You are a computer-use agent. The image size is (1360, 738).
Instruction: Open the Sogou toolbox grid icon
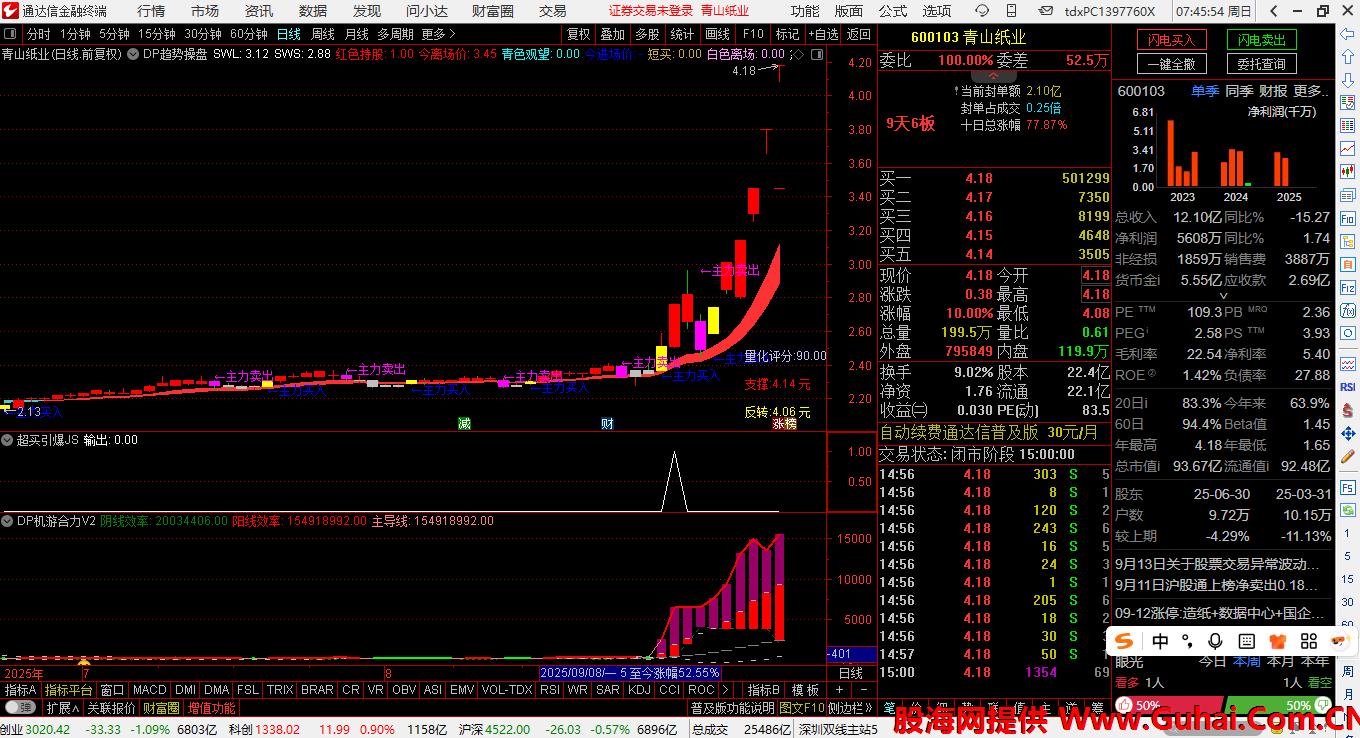pyautogui.click(x=1308, y=641)
